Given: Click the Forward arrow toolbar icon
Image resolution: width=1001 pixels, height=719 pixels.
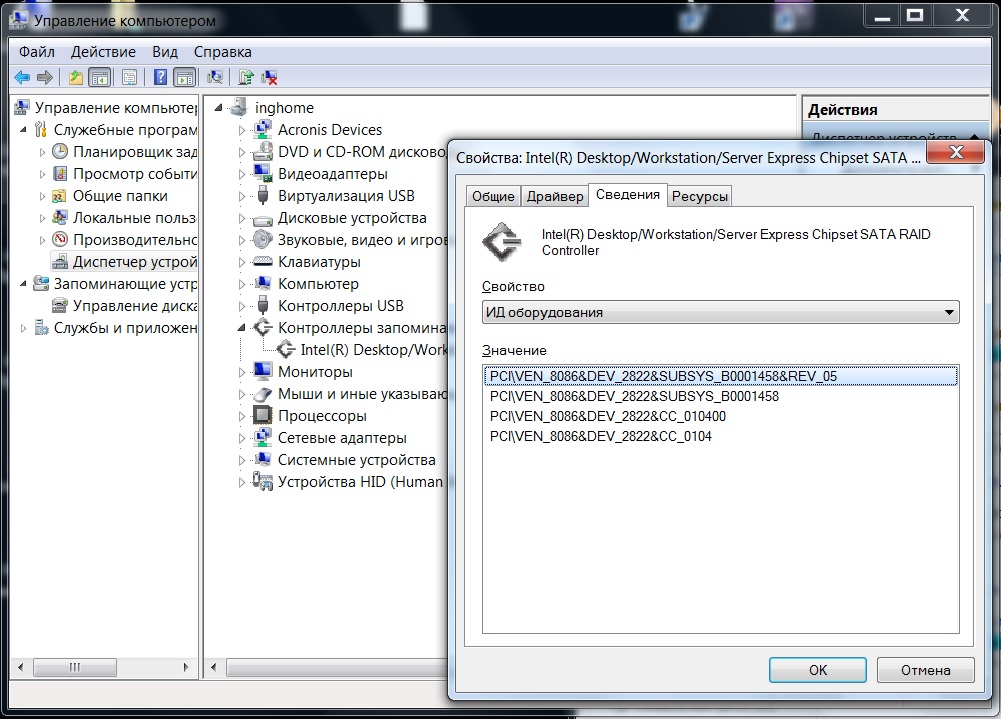Looking at the screenshot, I should pyautogui.click(x=45, y=78).
